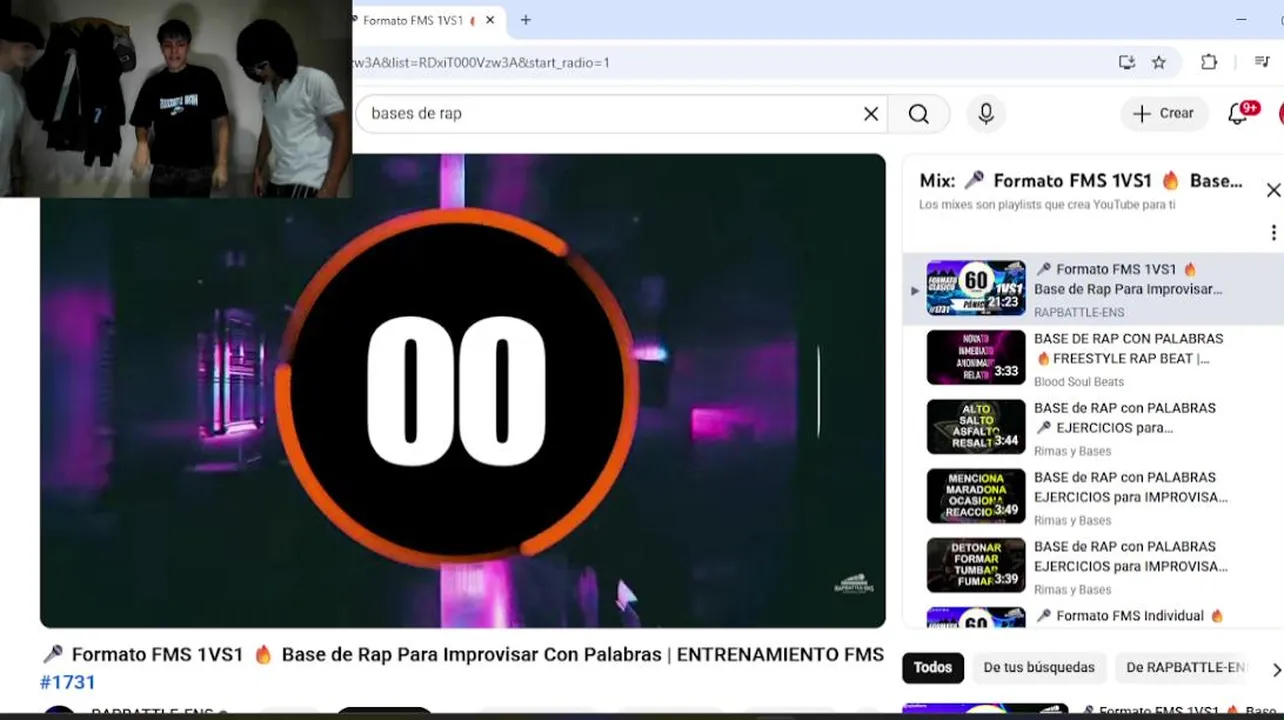Click the Crear button
This screenshot has width=1284, height=720.
click(1163, 114)
